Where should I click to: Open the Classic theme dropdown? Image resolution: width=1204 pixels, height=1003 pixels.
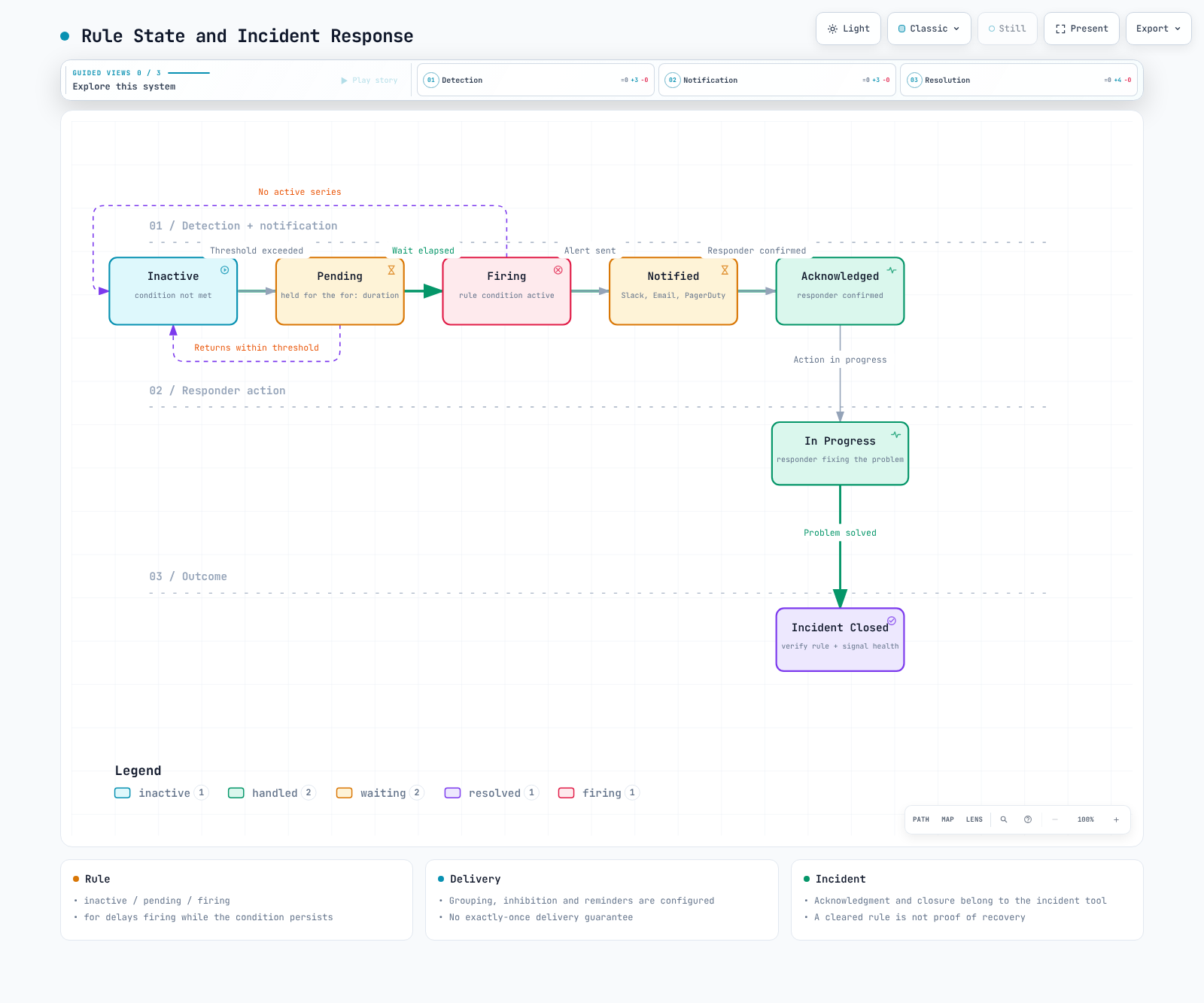click(x=929, y=29)
